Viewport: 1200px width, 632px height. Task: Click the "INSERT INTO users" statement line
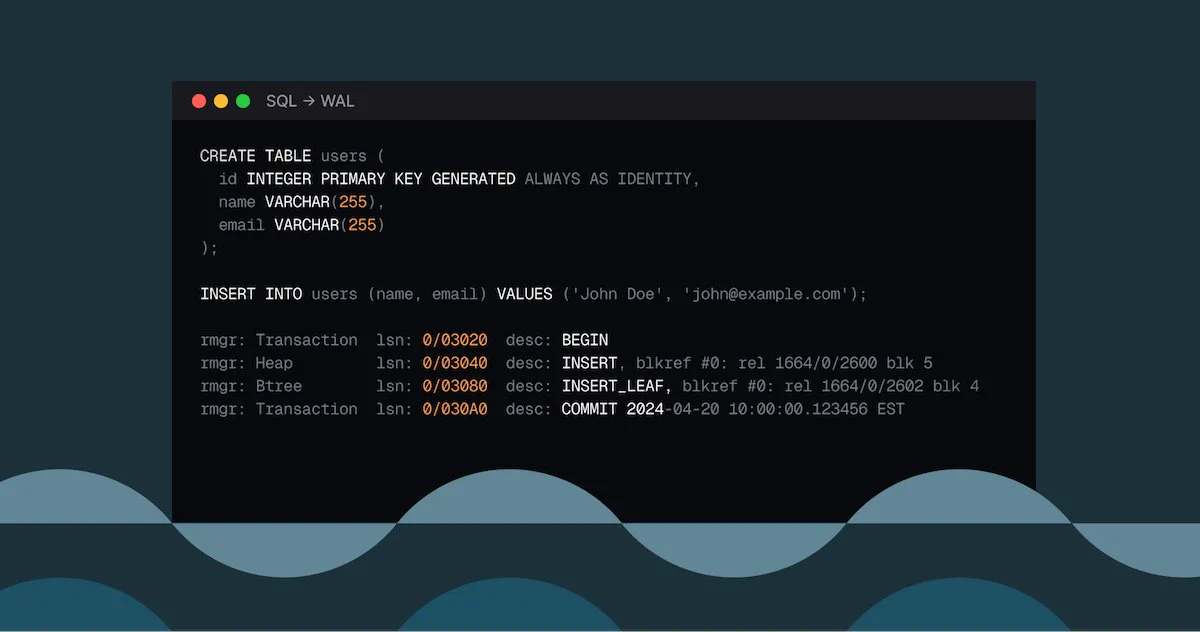(x=534, y=294)
